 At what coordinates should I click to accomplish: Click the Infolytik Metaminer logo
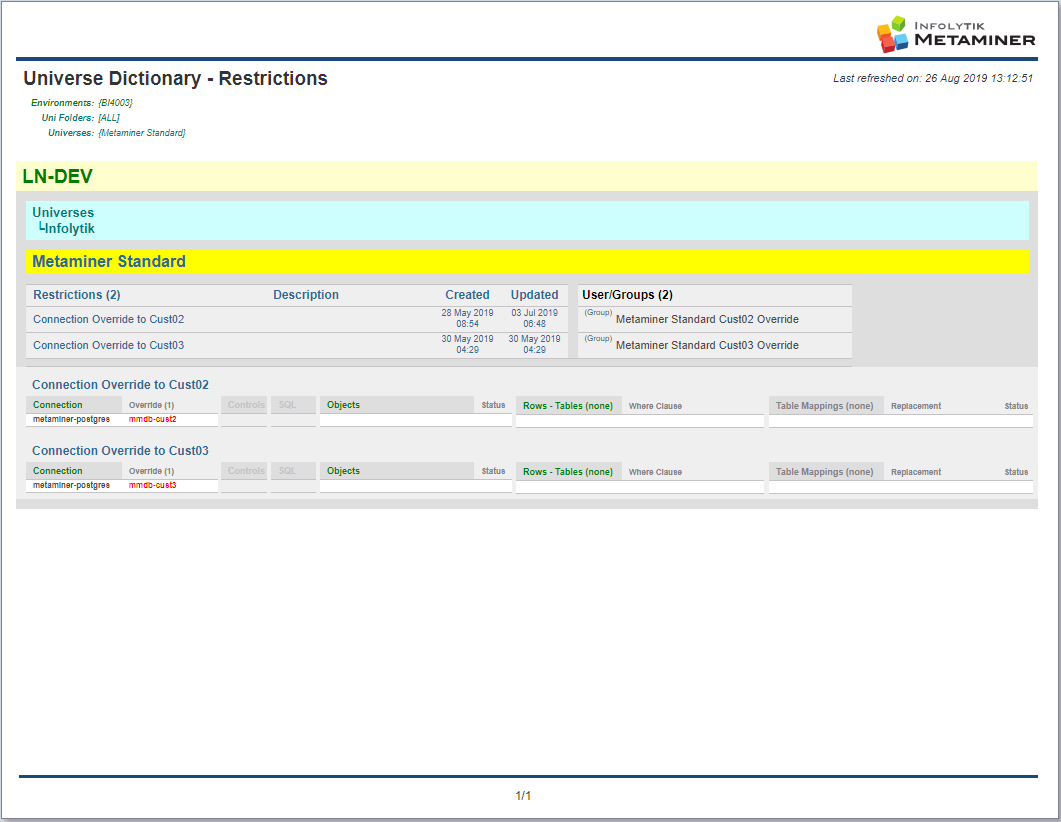coord(955,34)
